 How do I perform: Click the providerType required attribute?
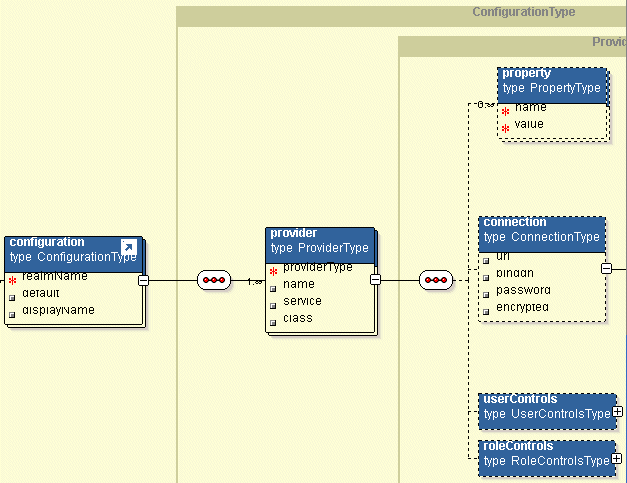tap(318, 267)
